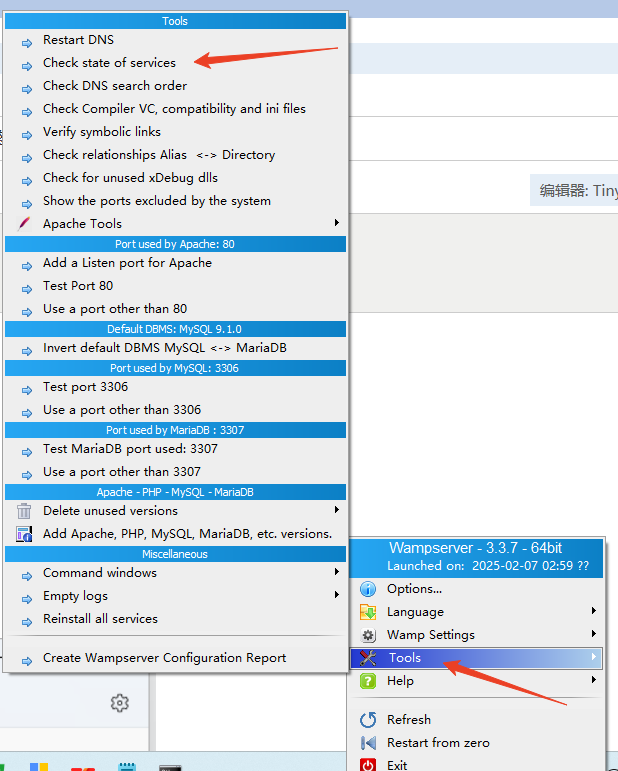Choose Check DNS search order
The height and width of the screenshot is (771, 618).
point(176,86)
